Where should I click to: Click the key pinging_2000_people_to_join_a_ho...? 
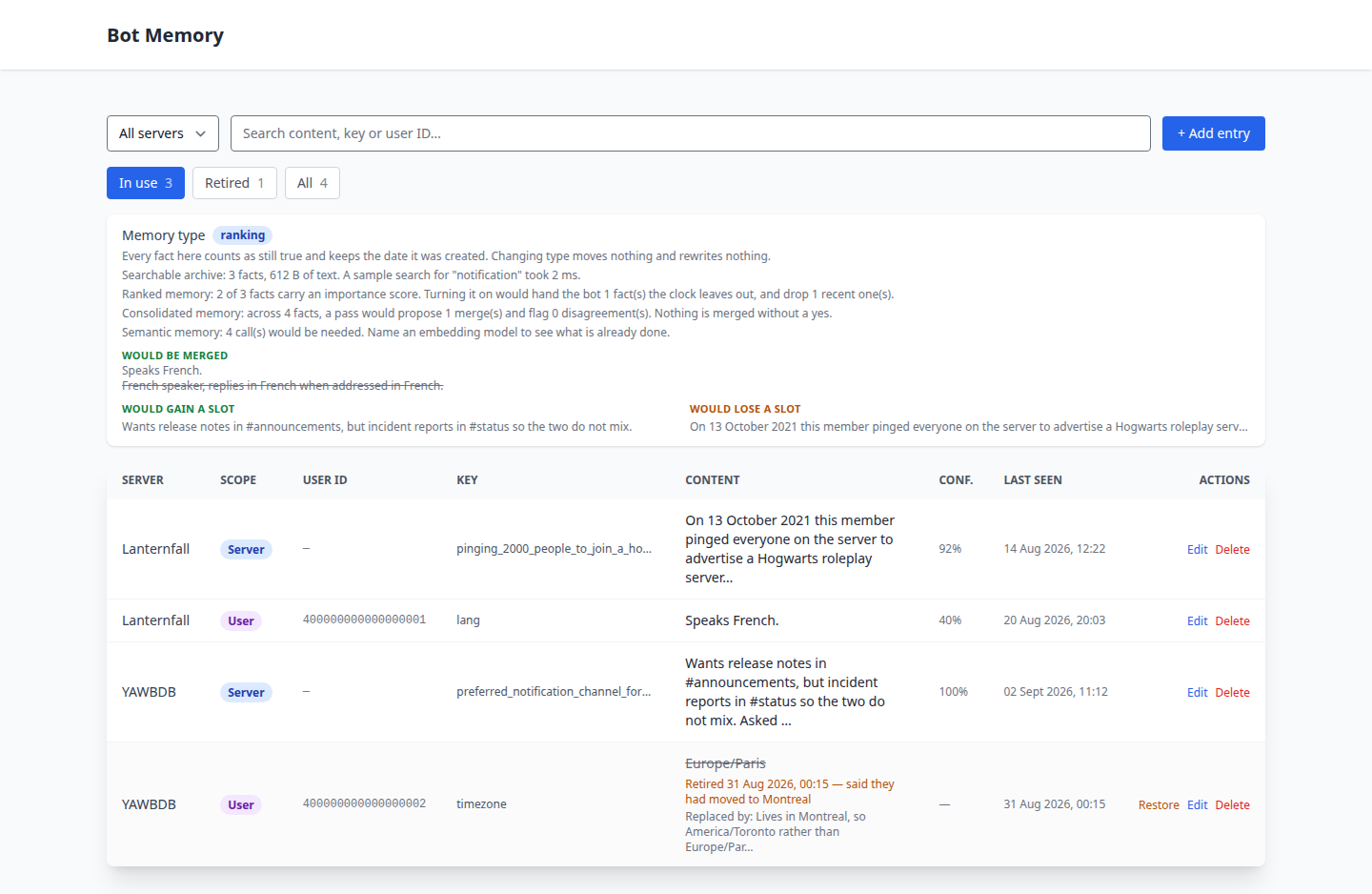555,549
